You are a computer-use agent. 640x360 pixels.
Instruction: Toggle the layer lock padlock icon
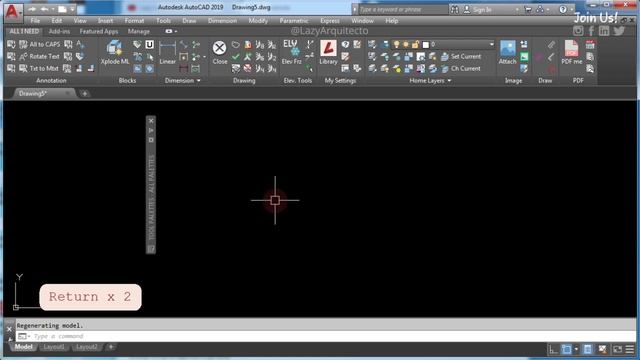[416, 44]
